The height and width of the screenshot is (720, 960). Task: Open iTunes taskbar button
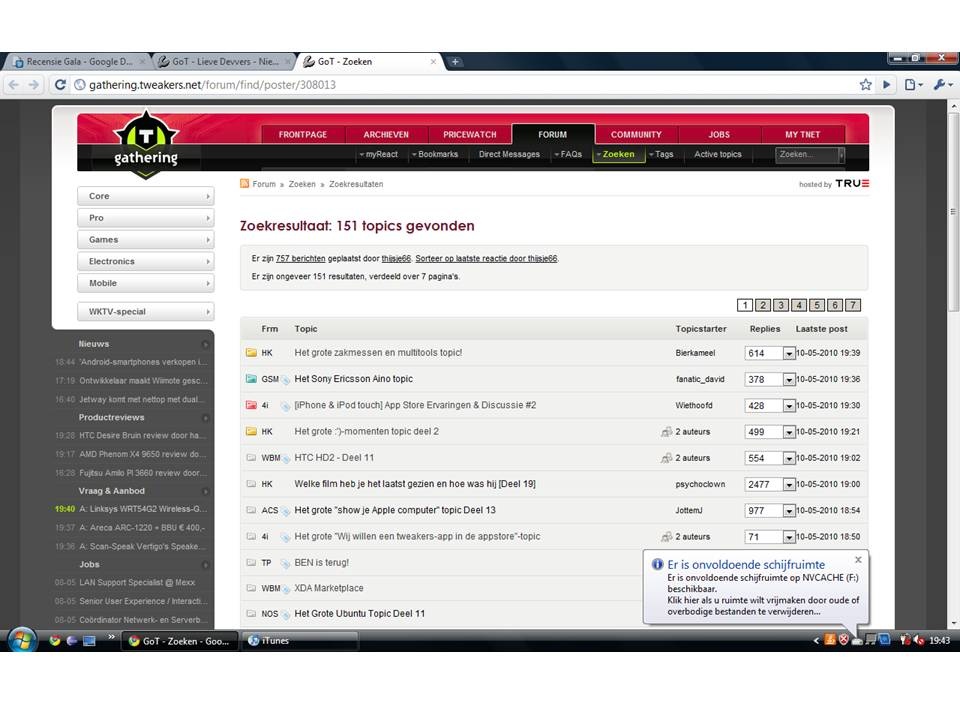pos(301,640)
